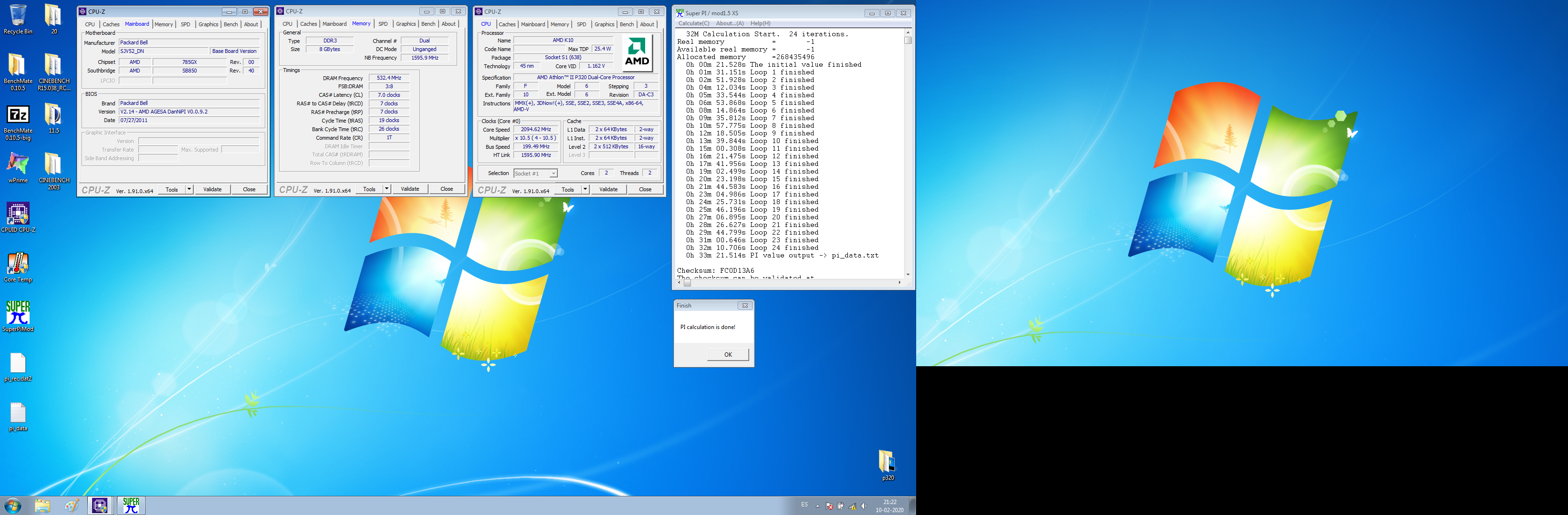Viewport: 1568px width, 515px height.
Task: Launch CPUID CPU-Z desktop shortcut
Action: coord(18,217)
